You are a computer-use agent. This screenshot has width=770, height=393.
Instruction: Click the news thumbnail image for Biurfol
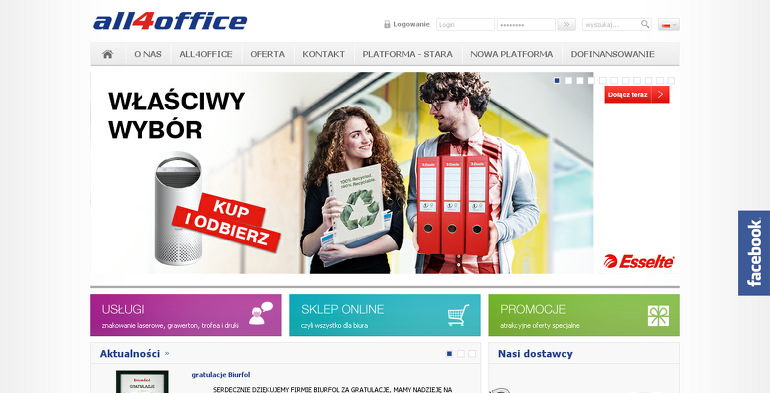coord(142,382)
